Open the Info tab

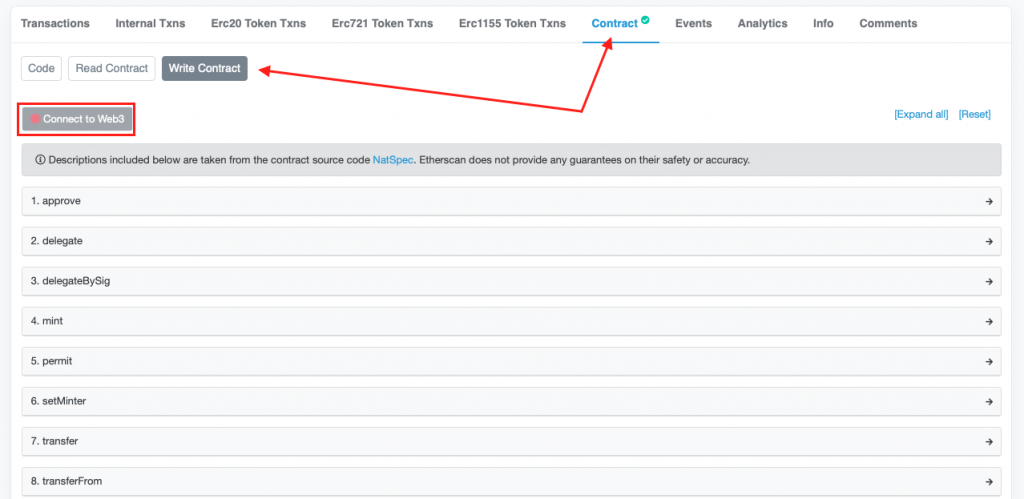click(823, 24)
